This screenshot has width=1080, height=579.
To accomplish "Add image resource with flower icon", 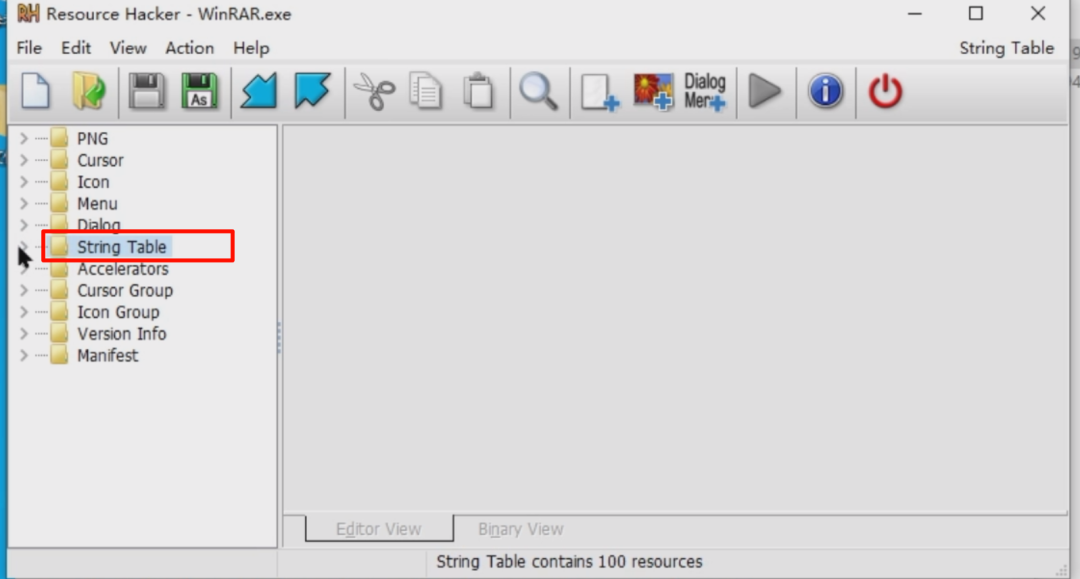I will 653,92.
